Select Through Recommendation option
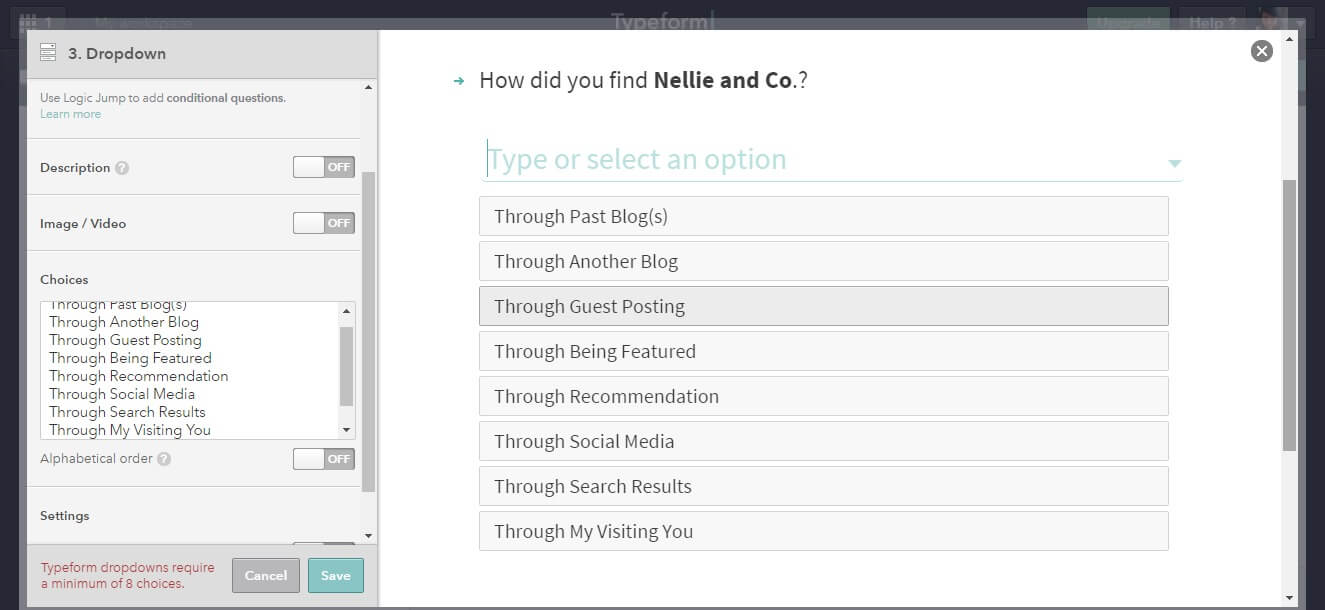This screenshot has width=1325, height=610. pyautogui.click(x=824, y=396)
